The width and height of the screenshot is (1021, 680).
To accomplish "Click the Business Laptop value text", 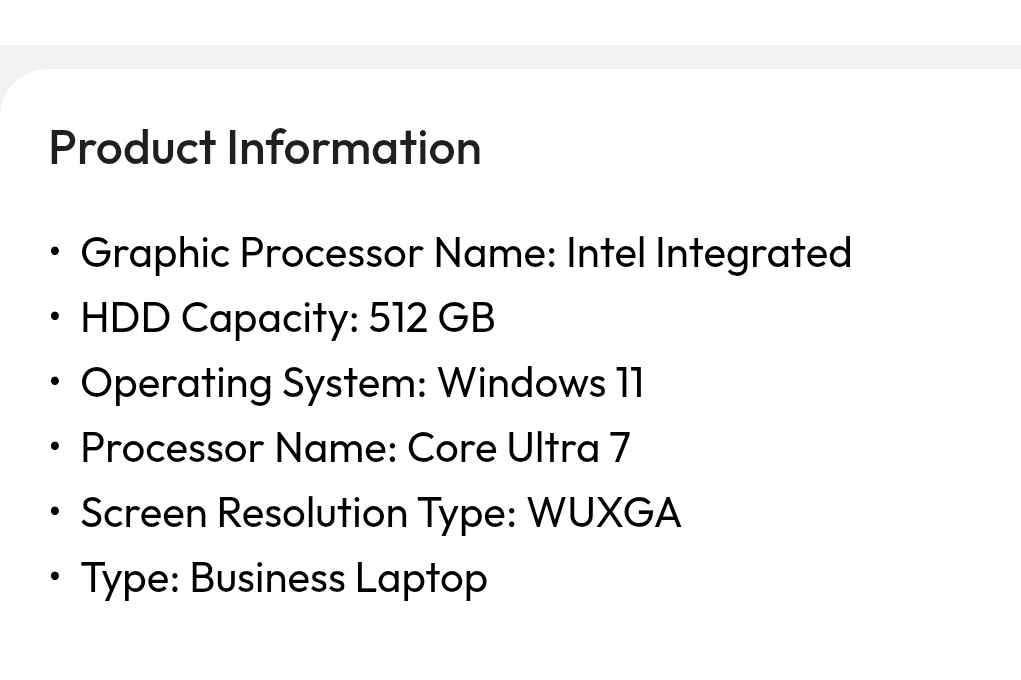I will click(339, 579).
